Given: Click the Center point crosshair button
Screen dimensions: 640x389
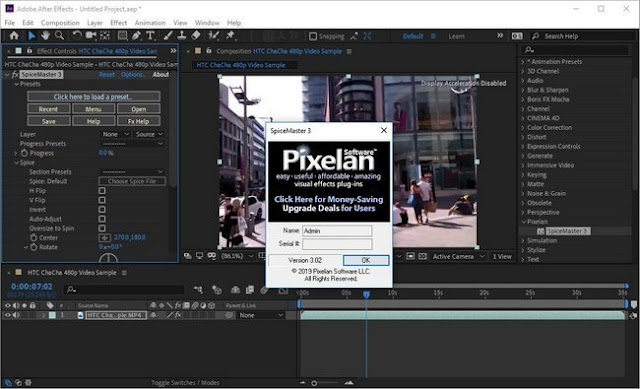Looking at the screenshot, I should coord(104,238).
